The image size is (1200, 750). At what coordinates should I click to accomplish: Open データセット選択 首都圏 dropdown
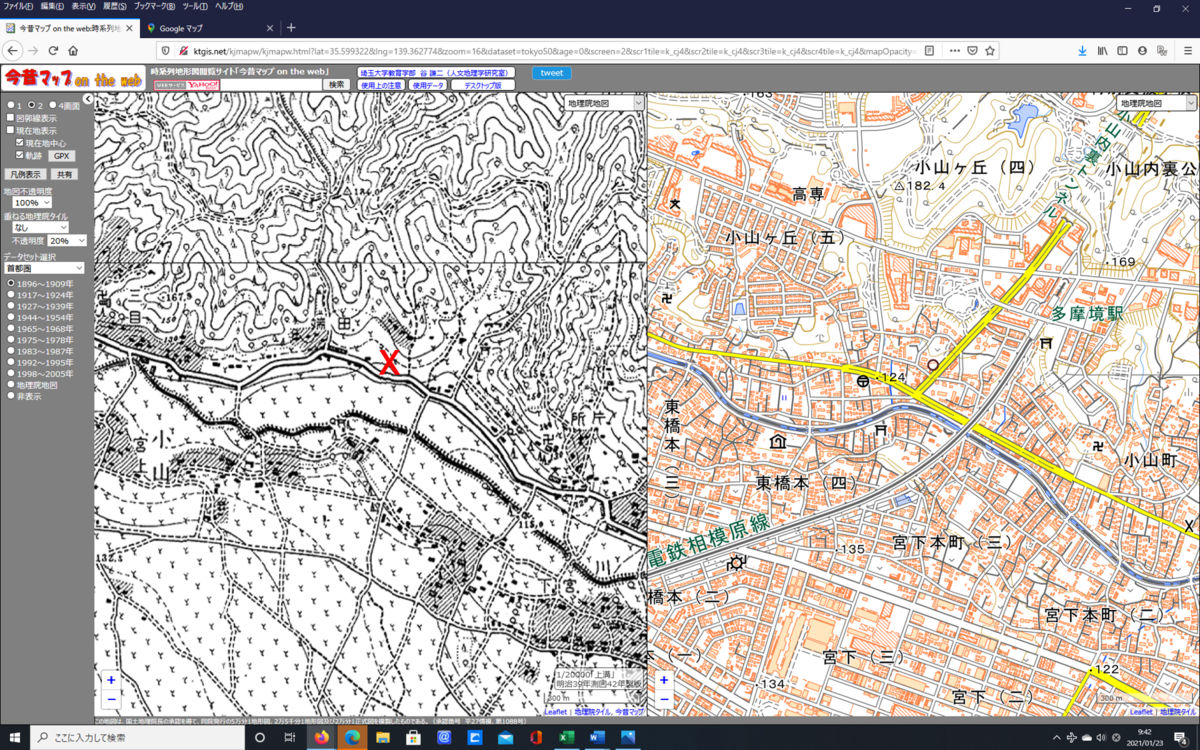click(44, 268)
